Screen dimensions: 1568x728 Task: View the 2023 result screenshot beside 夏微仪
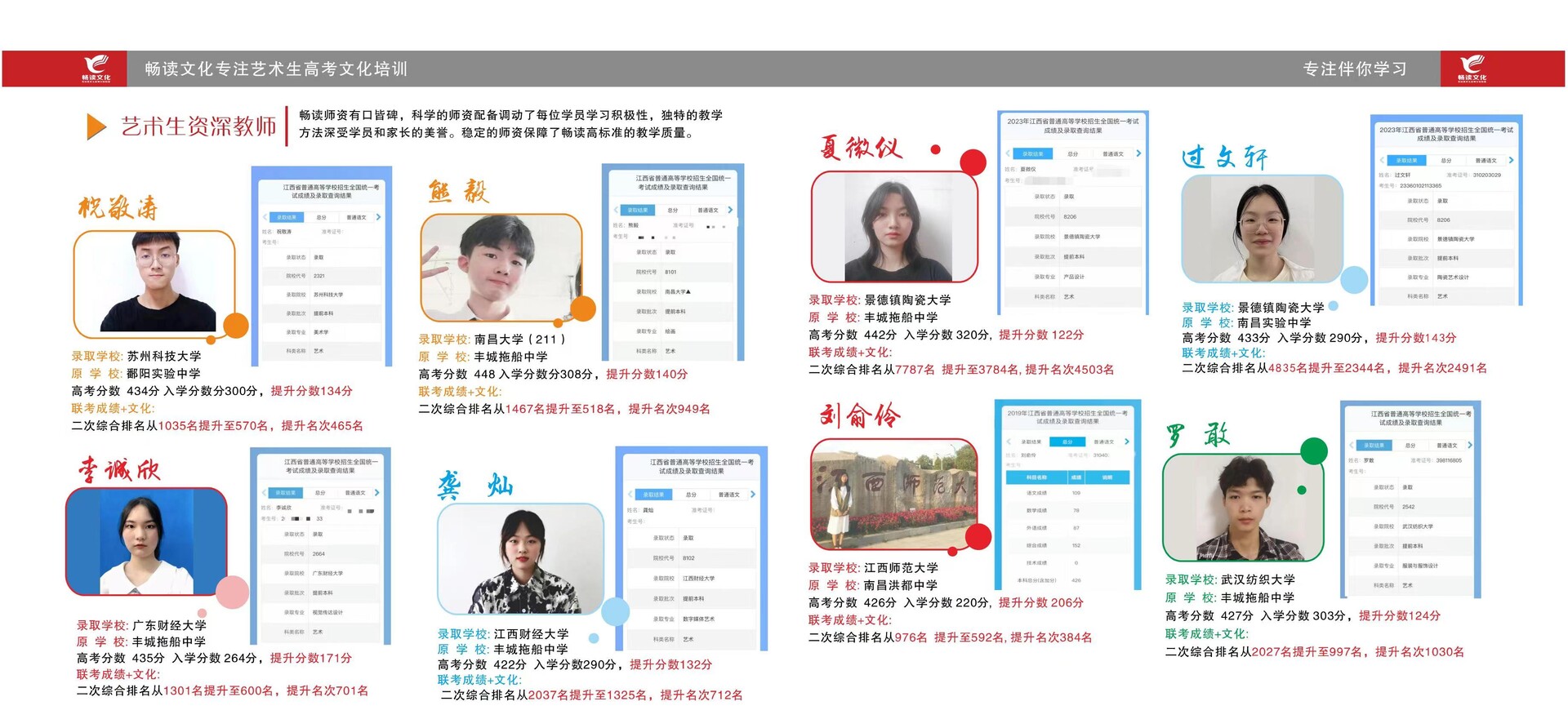(x=1073, y=212)
